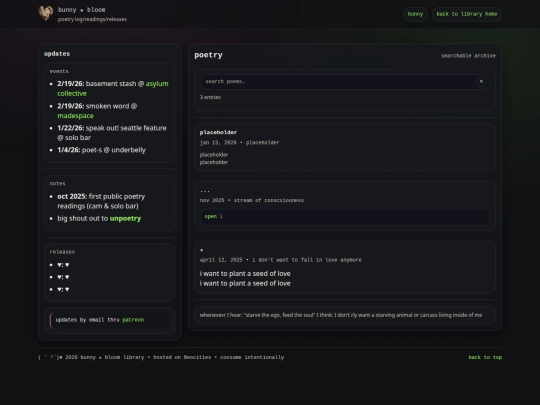
Task: Click the '1/22/26: speak out! seattle feature' event
Action: pyautogui.click(x=112, y=133)
